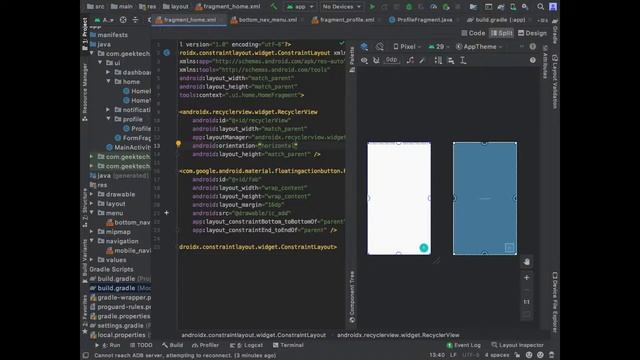Open the Palette side panel
The width and height of the screenshot is (640, 360).
pos(352,59)
